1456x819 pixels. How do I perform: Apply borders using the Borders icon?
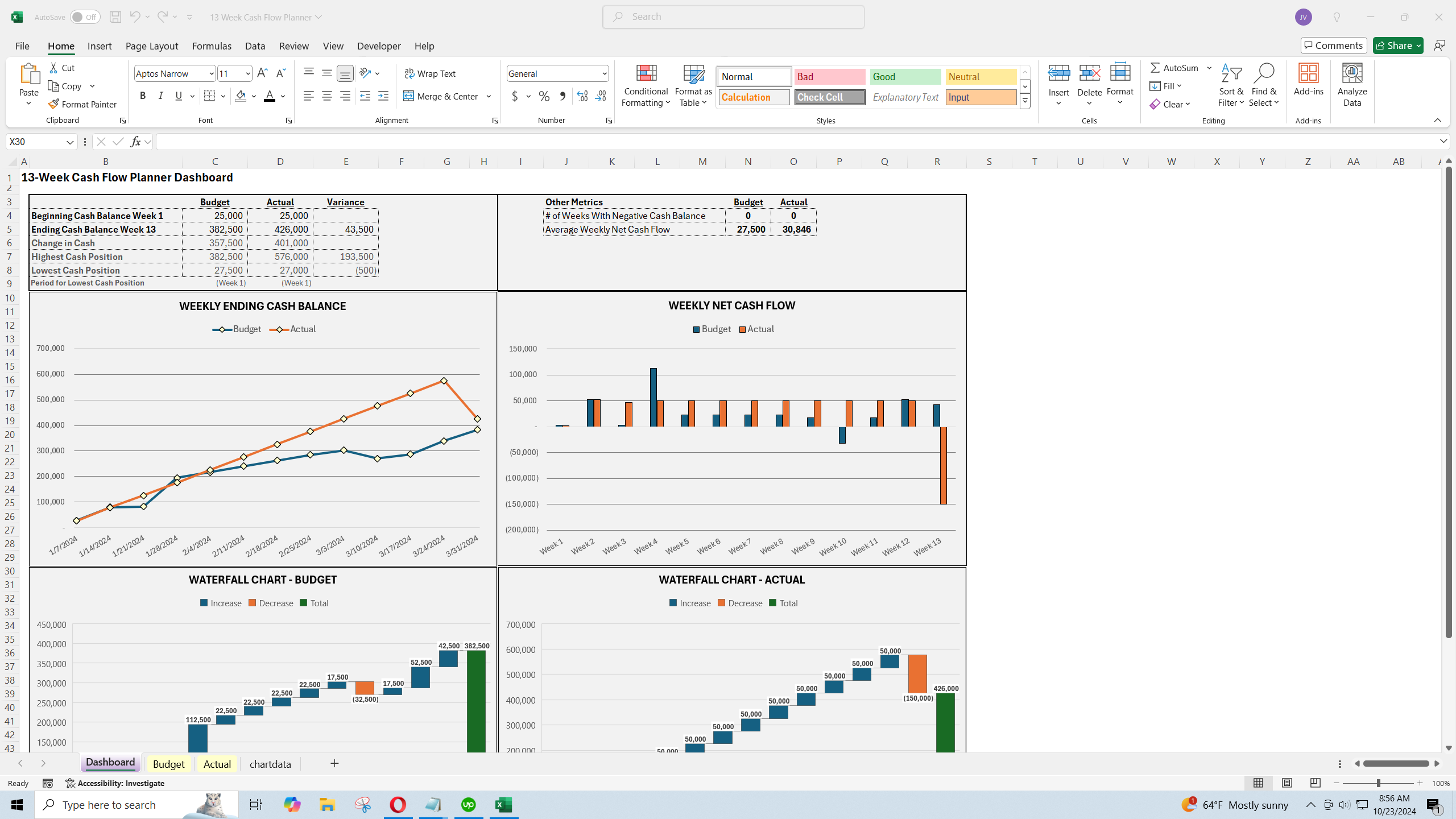click(x=209, y=96)
